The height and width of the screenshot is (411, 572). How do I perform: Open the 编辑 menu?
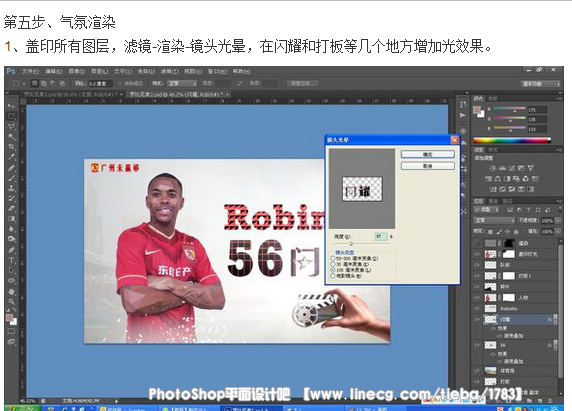click(x=54, y=71)
